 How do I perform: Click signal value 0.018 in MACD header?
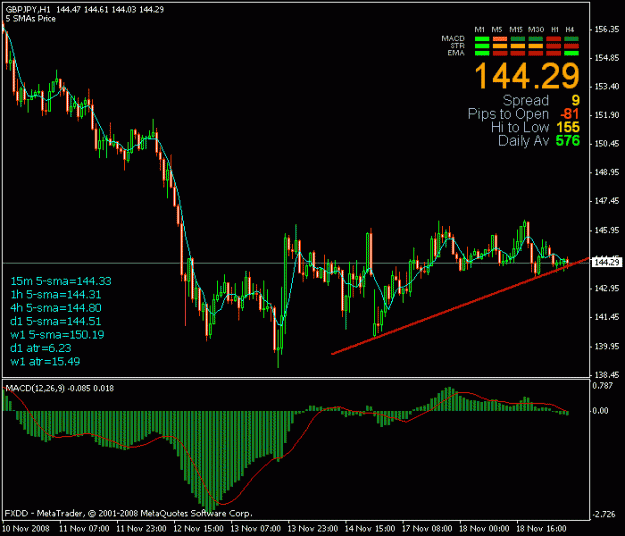[104, 388]
